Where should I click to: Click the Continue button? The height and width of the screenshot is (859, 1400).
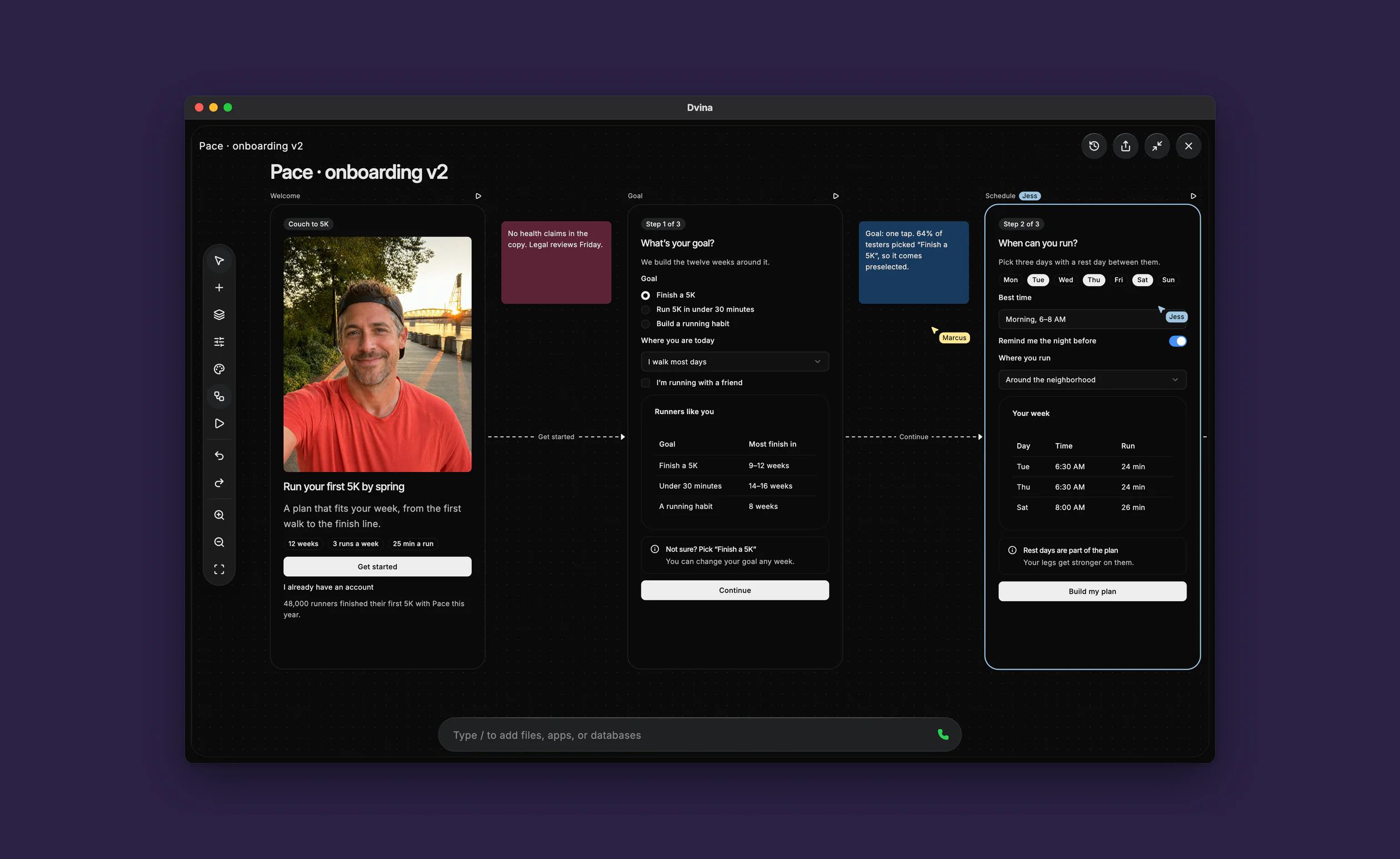[734, 590]
